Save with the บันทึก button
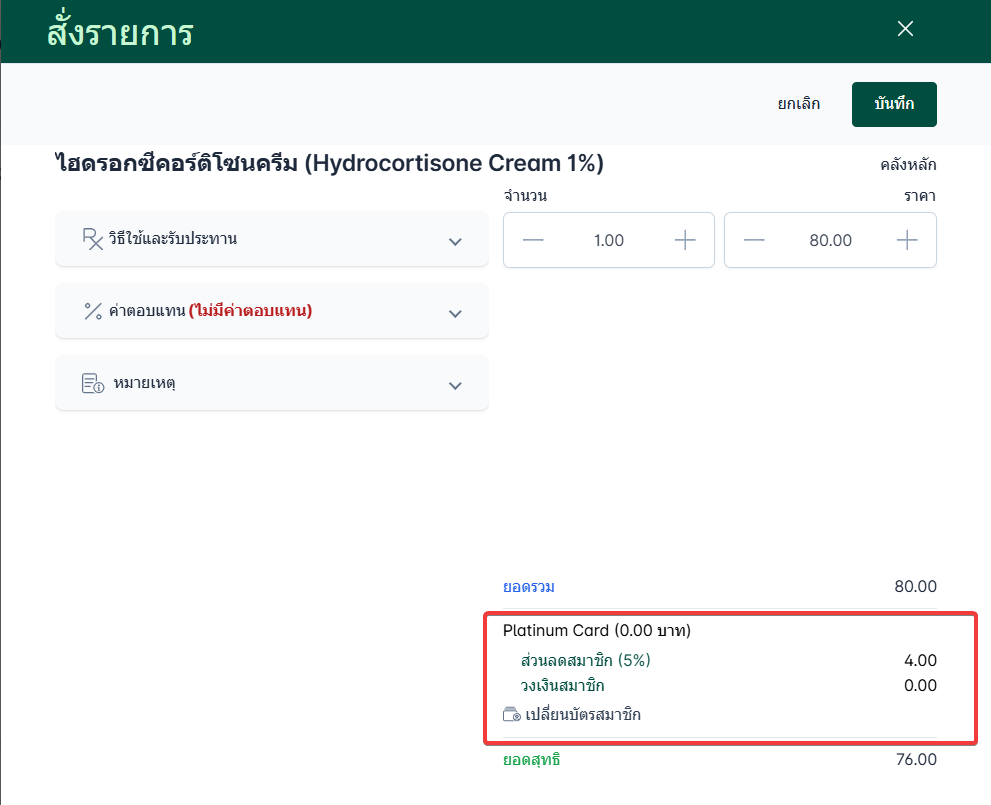This screenshot has height=805, width=991. pyautogui.click(x=894, y=104)
